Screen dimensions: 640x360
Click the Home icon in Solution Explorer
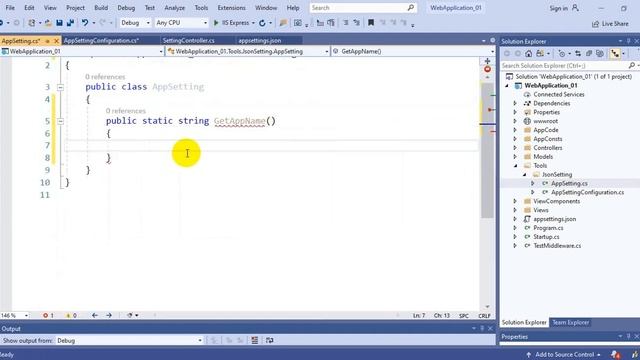[x=528, y=53]
